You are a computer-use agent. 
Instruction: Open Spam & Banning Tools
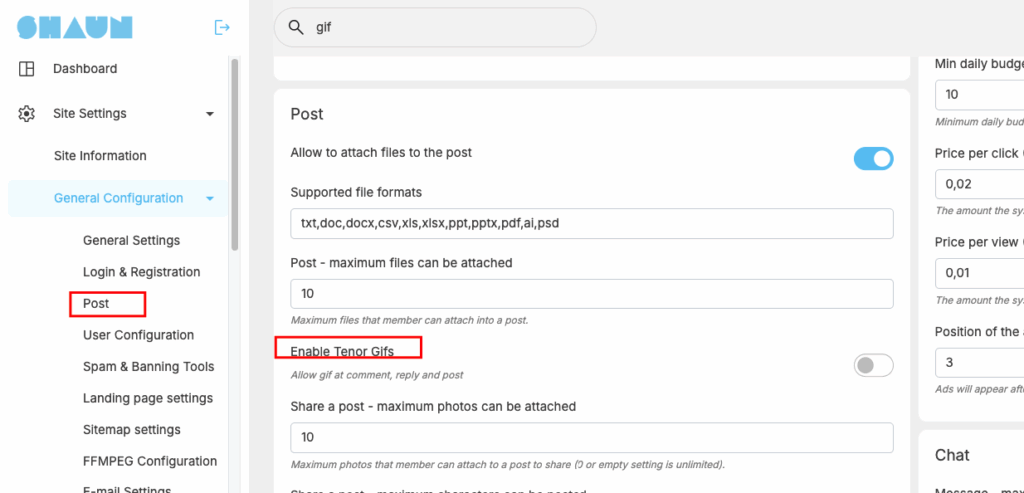[148, 366]
